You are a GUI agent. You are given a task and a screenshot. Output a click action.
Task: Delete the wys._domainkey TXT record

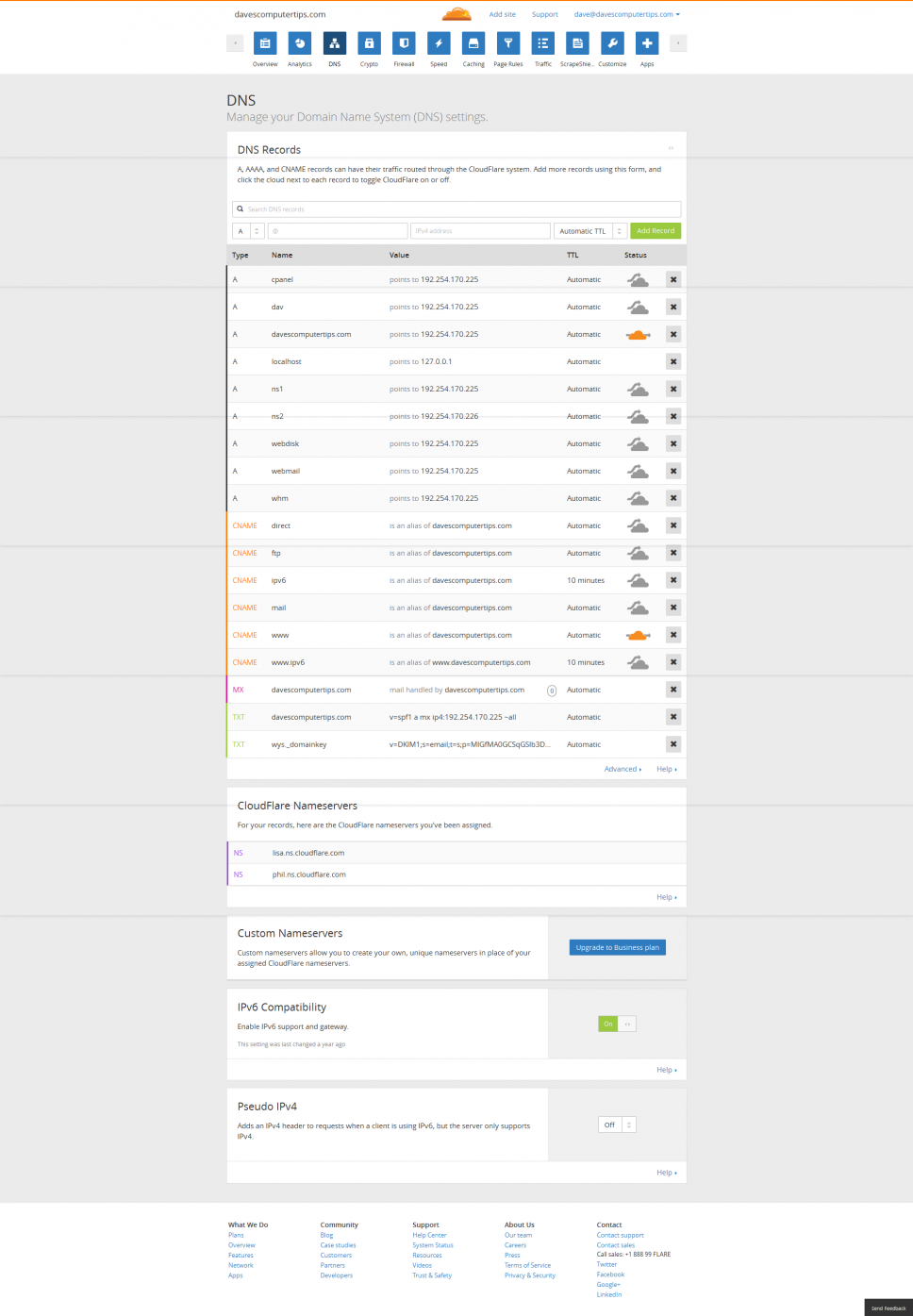click(x=673, y=744)
